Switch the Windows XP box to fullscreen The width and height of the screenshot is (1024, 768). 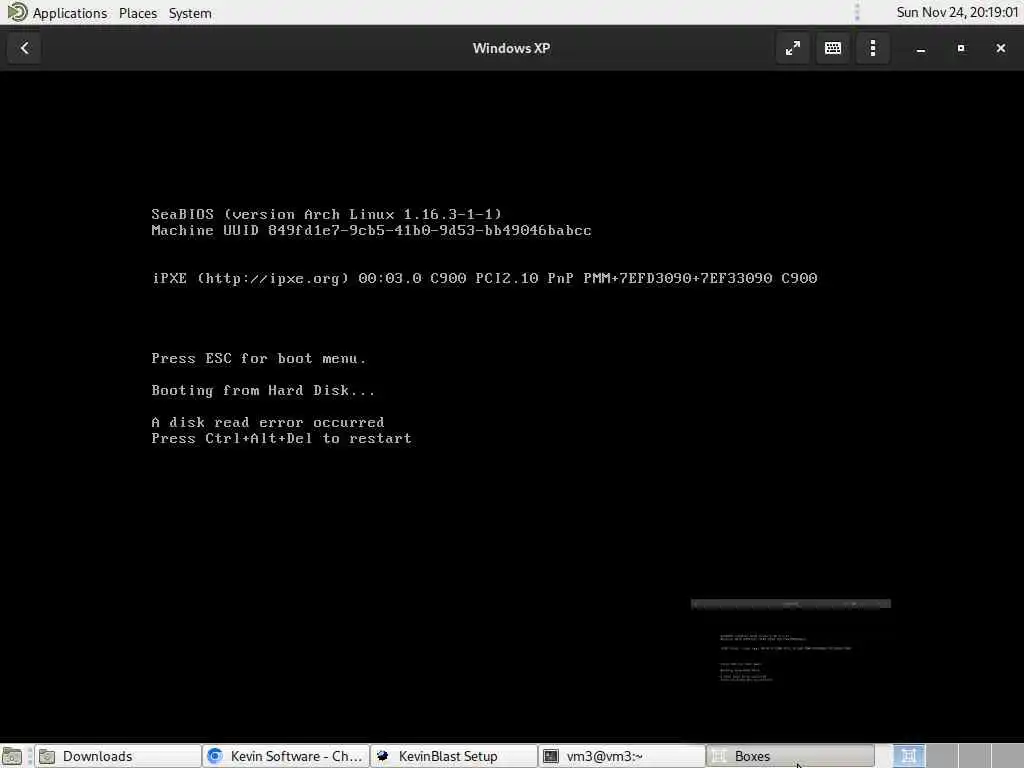coord(793,48)
